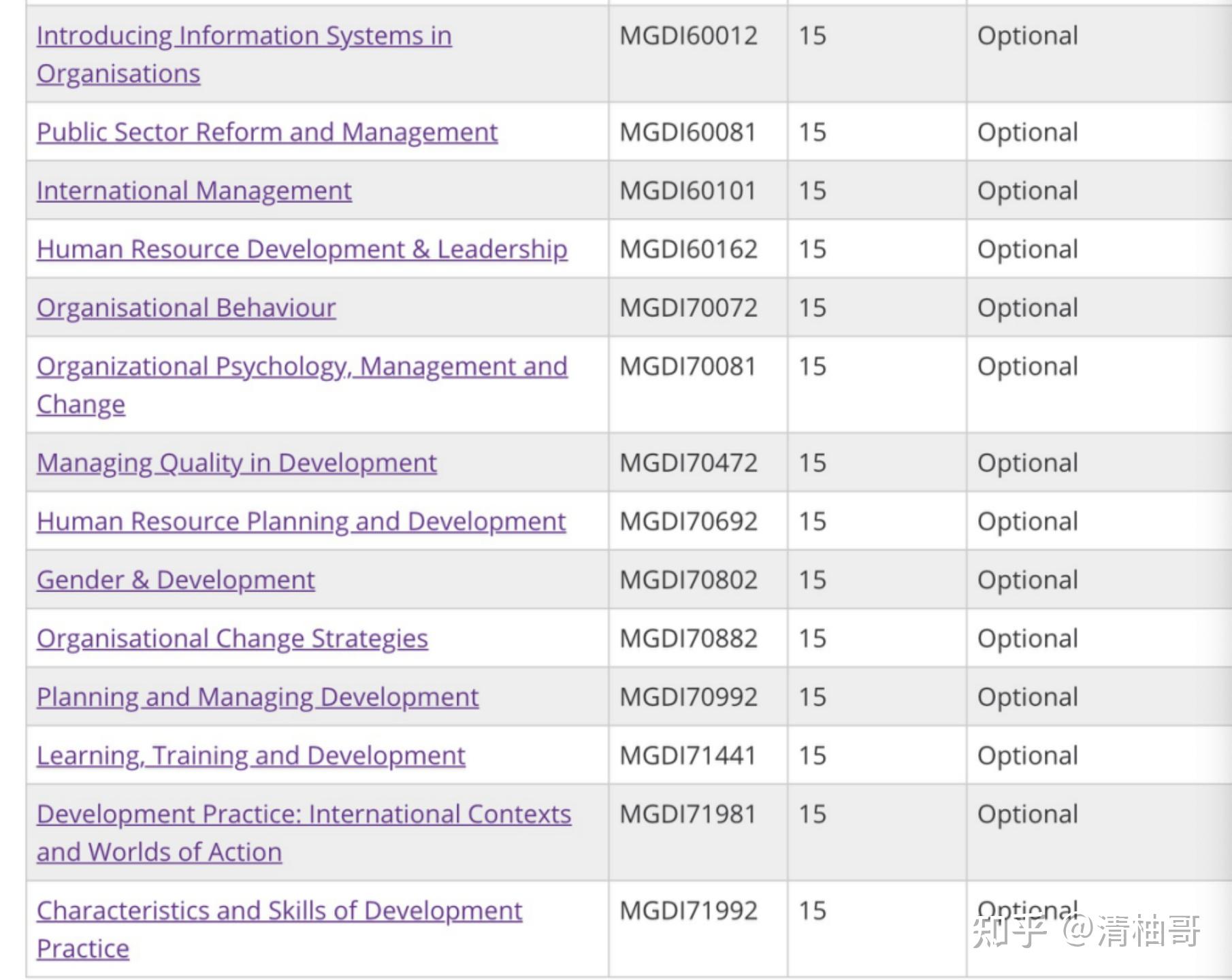1232x980 pixels.
Task: Click the Zhihu watermark text at bottom right
Action: [1086, 932]
